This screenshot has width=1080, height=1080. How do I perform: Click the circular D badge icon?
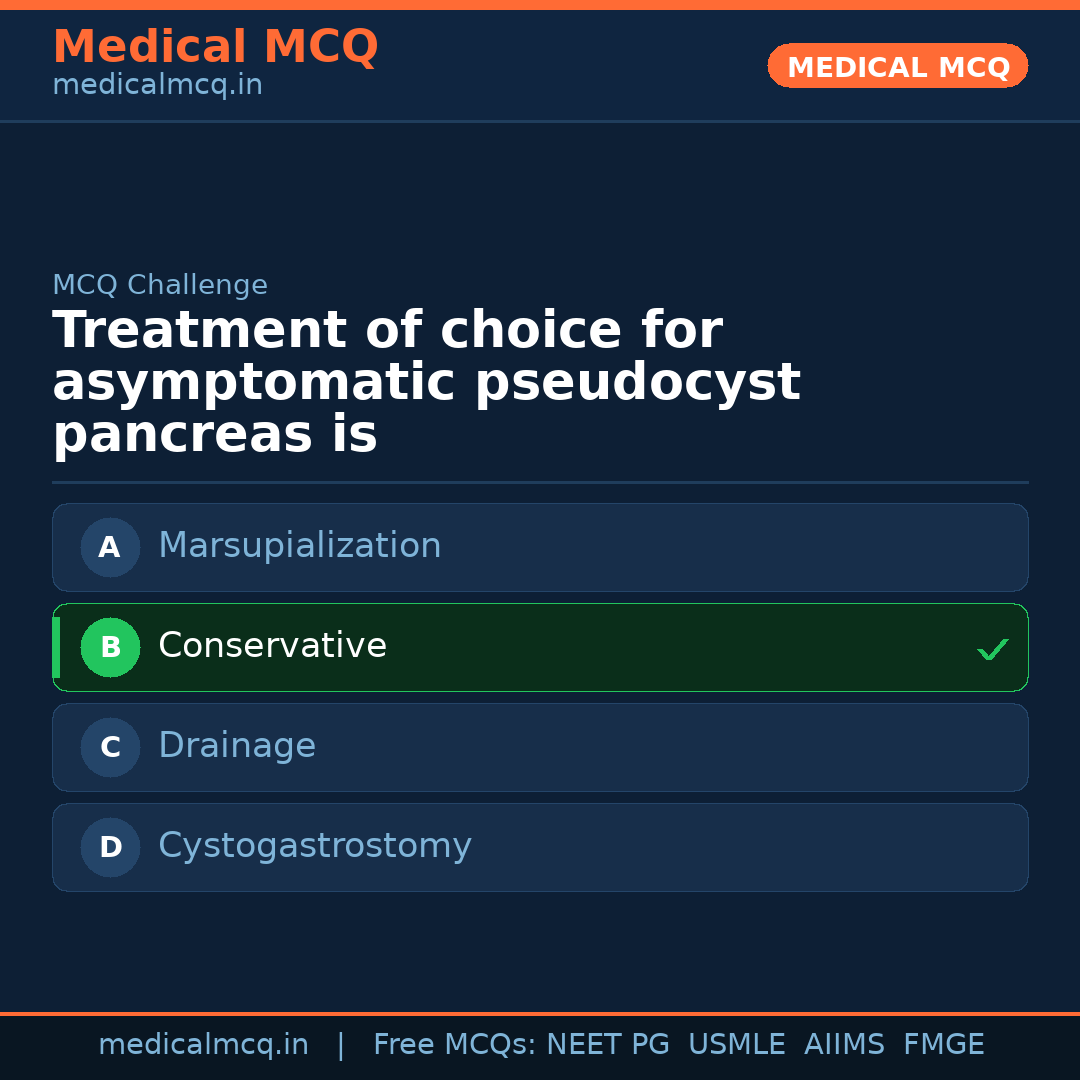click(x=110, y=847)
